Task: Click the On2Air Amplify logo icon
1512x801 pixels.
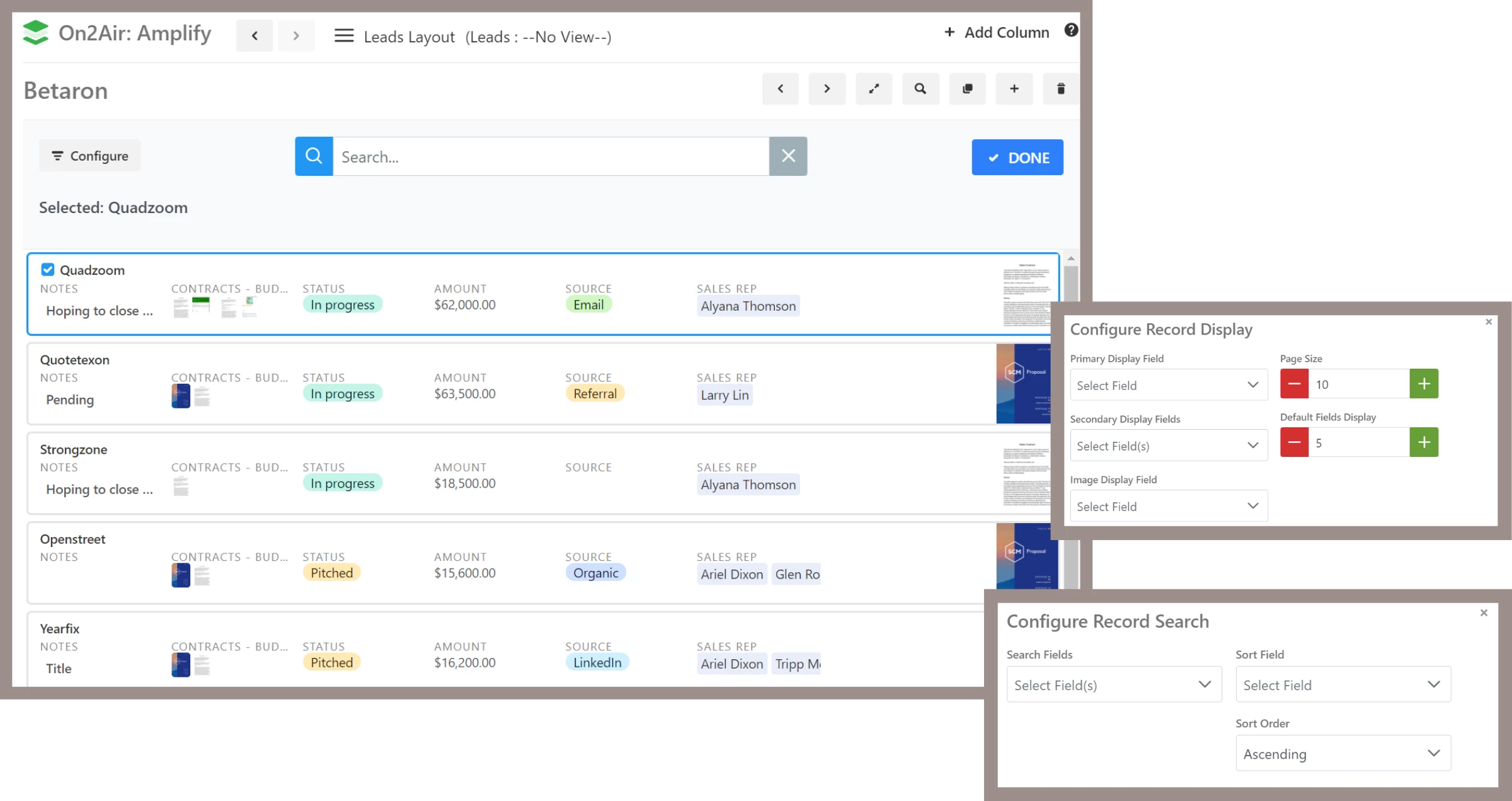Action: [36, 33]
